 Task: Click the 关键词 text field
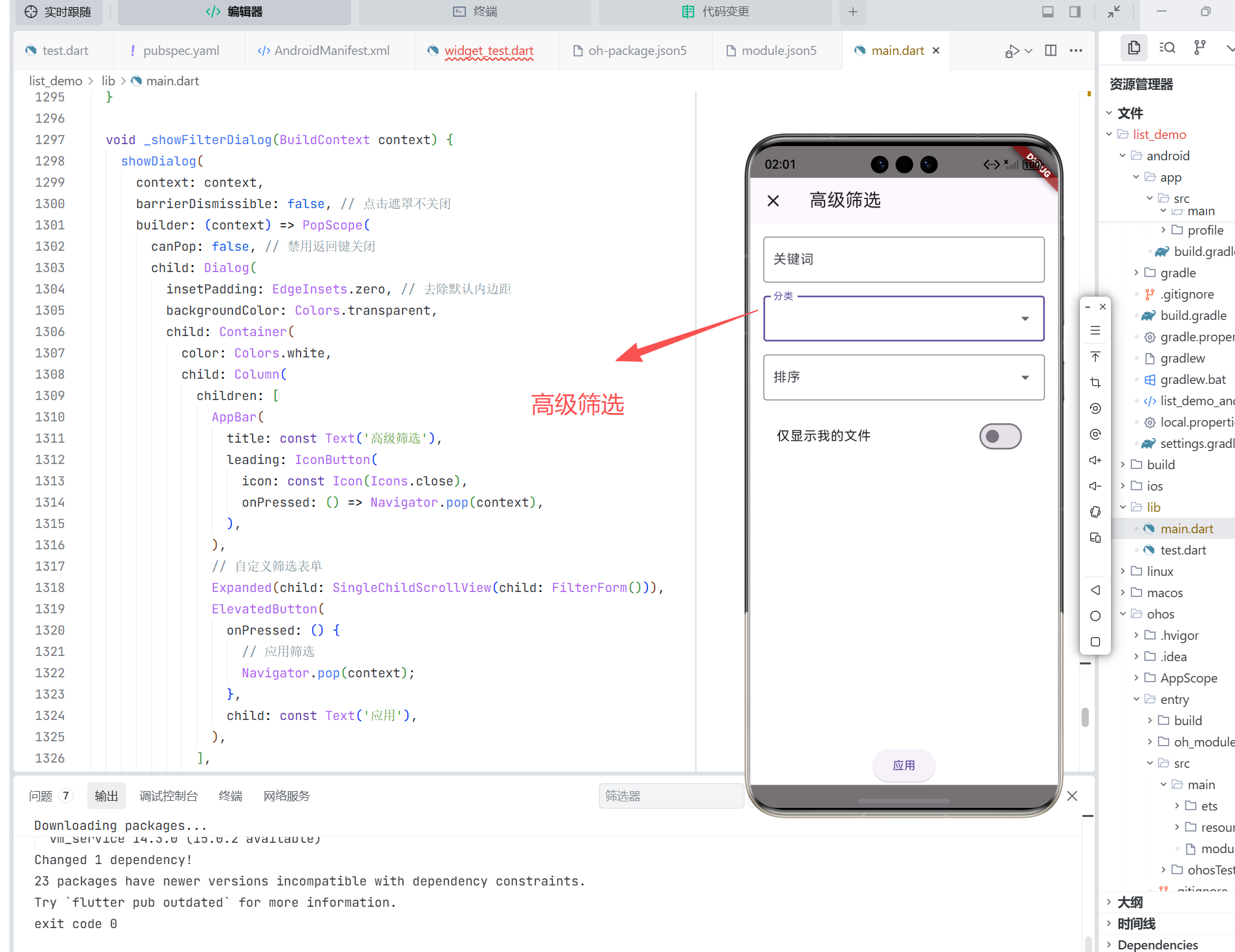pos(903,259)
